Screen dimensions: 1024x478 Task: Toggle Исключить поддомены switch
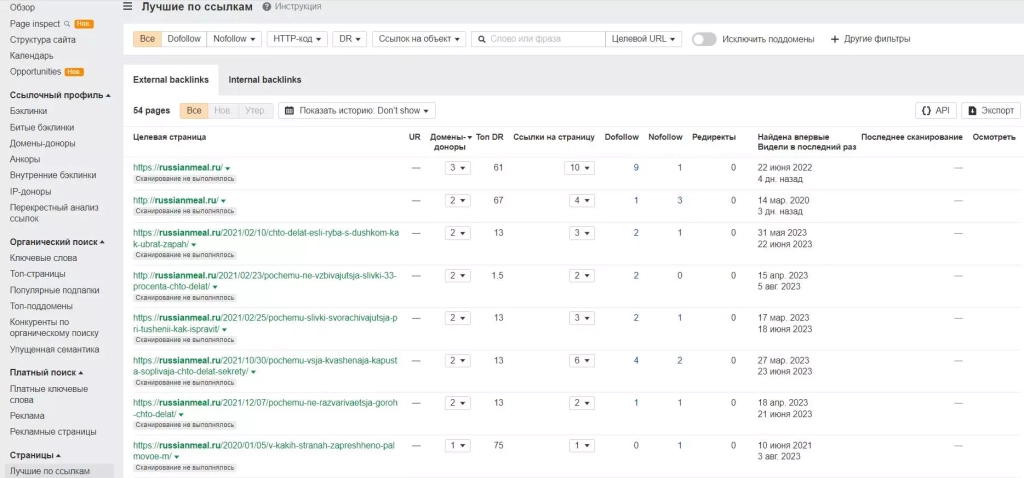[x=704, y=39]
